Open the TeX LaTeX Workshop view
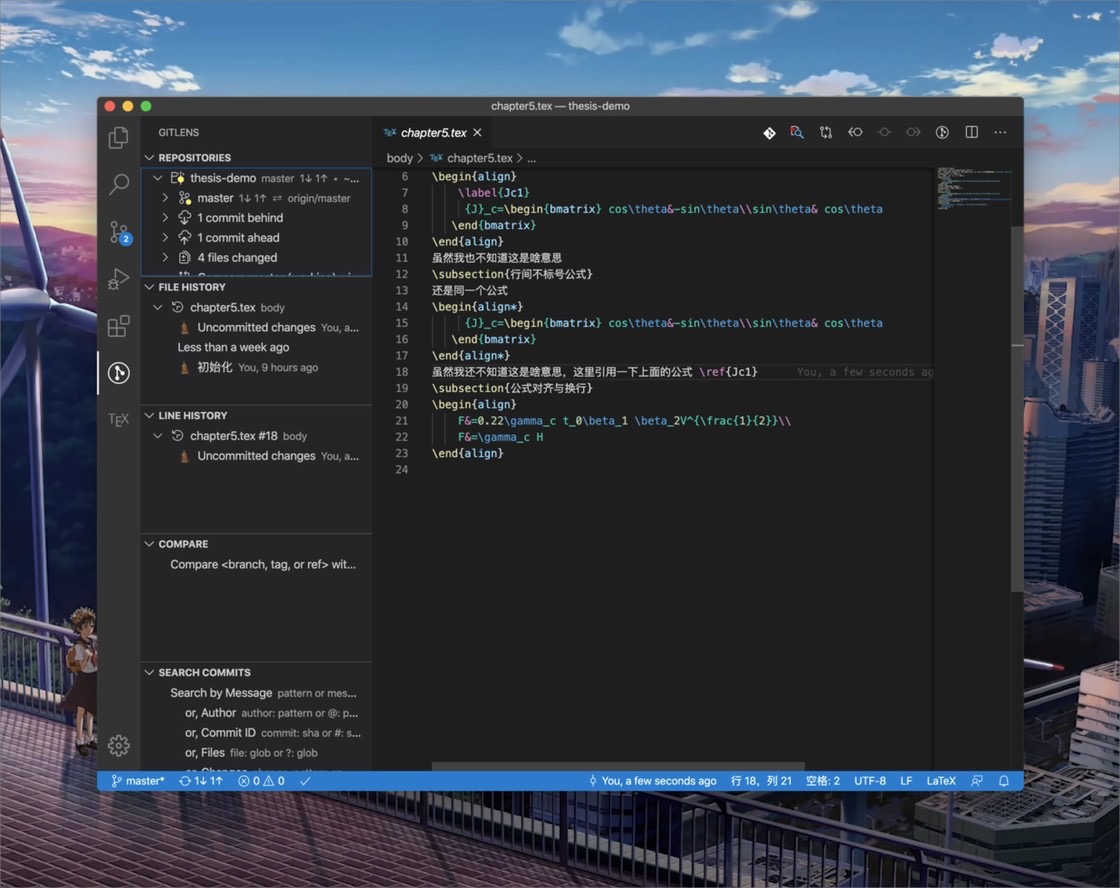The width and height of the screenshot is (1120, 888). tap(119, 419)
